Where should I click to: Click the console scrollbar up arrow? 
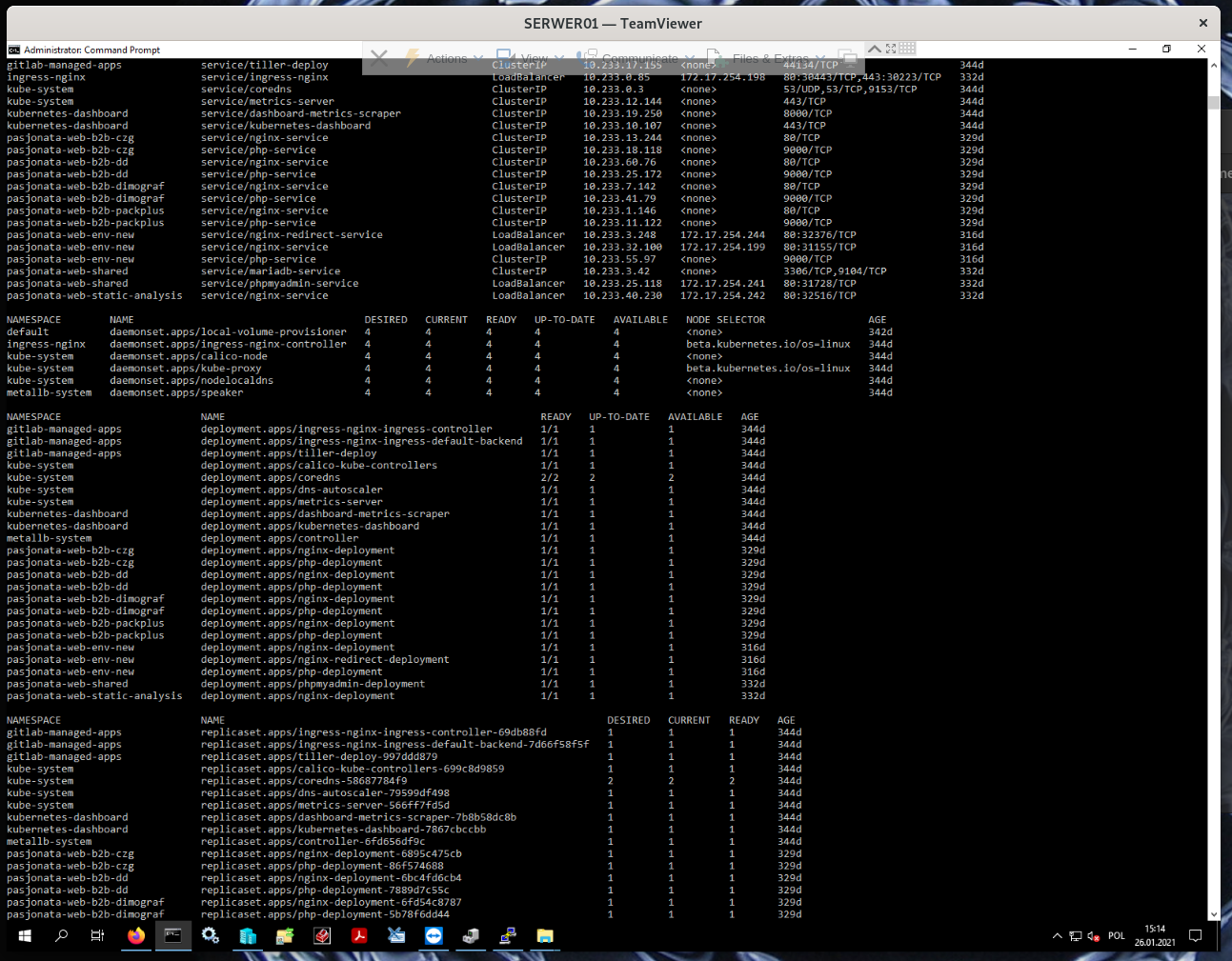click(x=1213, y=66)
